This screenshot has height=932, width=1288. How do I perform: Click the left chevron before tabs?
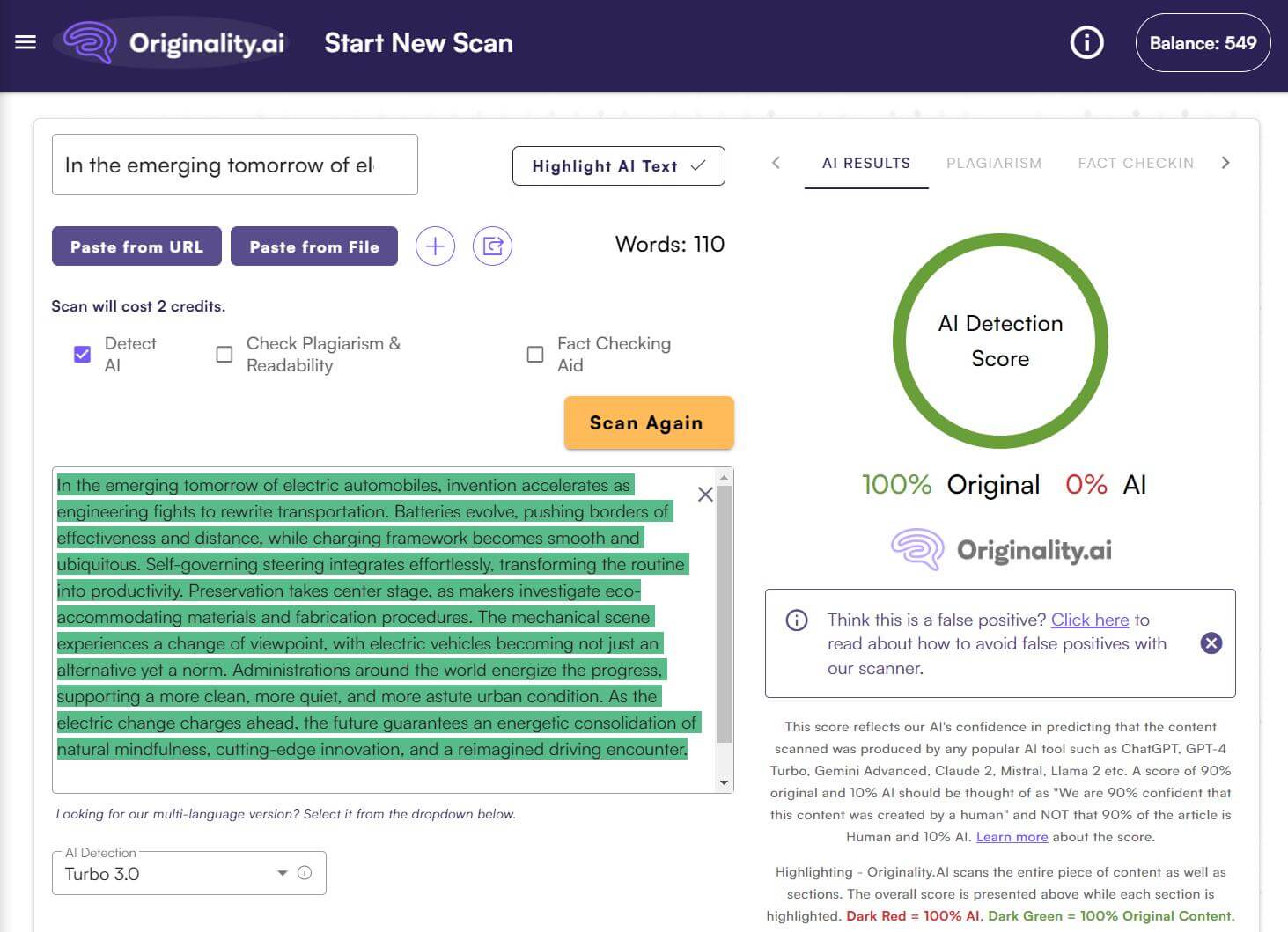point(776,162)
